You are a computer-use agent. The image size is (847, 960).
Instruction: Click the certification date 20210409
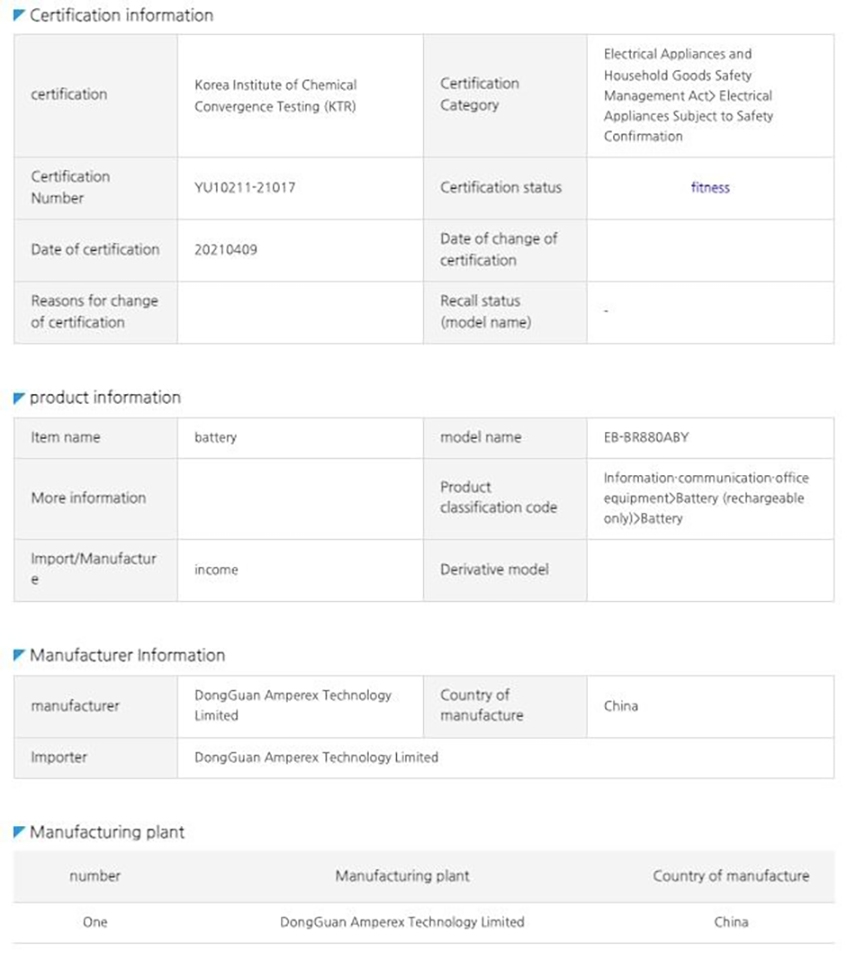pos(225,250)
